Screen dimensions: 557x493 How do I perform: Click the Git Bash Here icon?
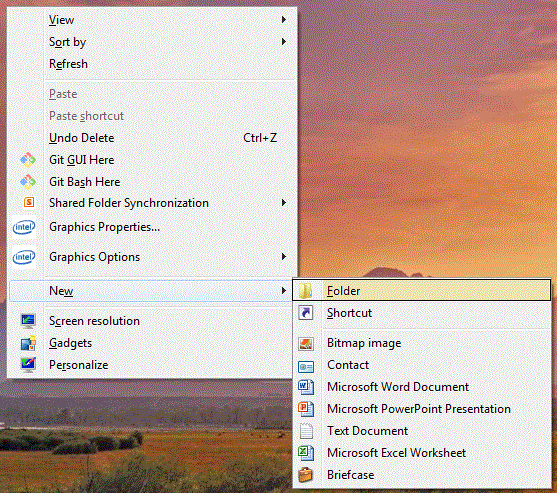click(x=28, y=182)
